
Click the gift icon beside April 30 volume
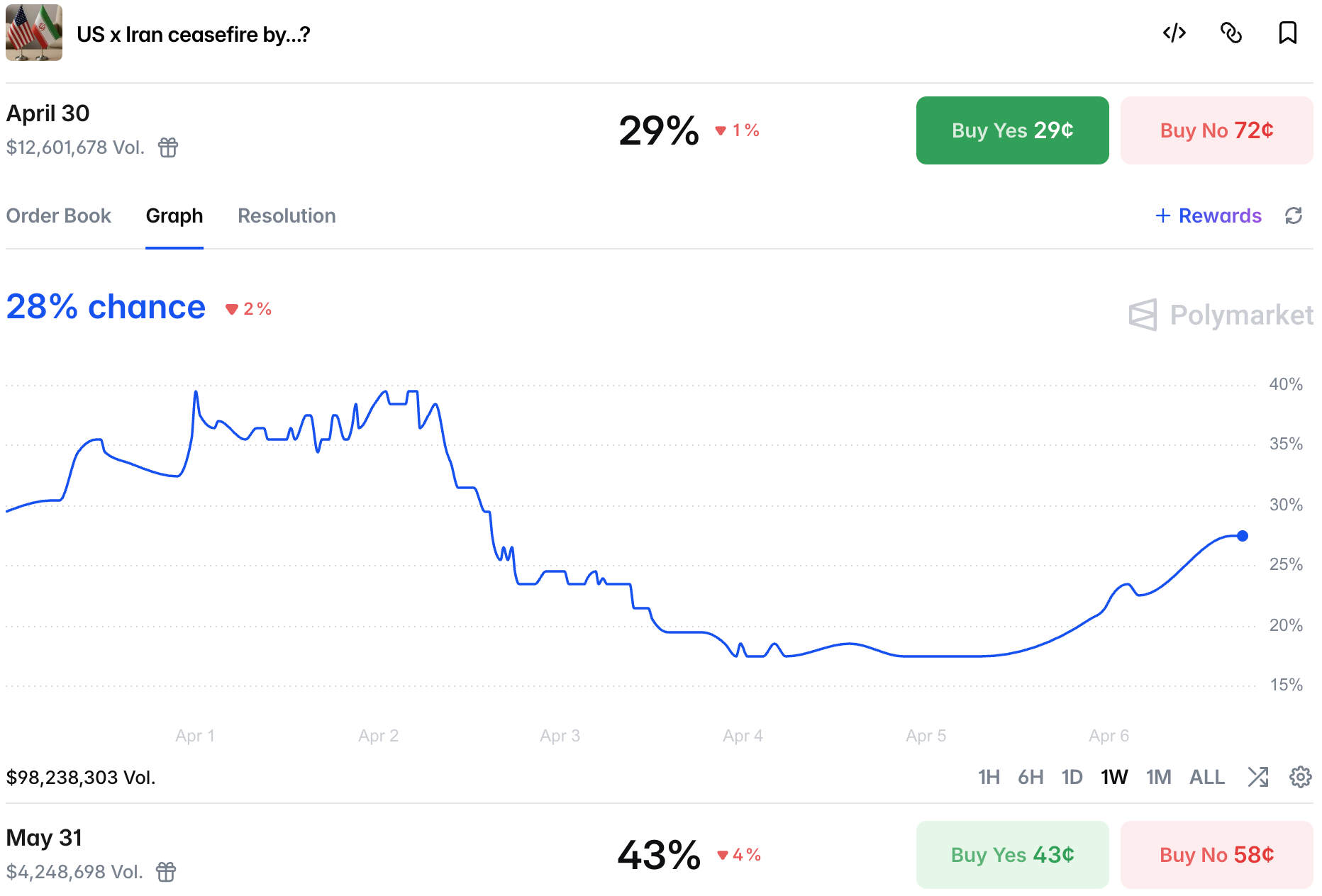coord(168,147)
